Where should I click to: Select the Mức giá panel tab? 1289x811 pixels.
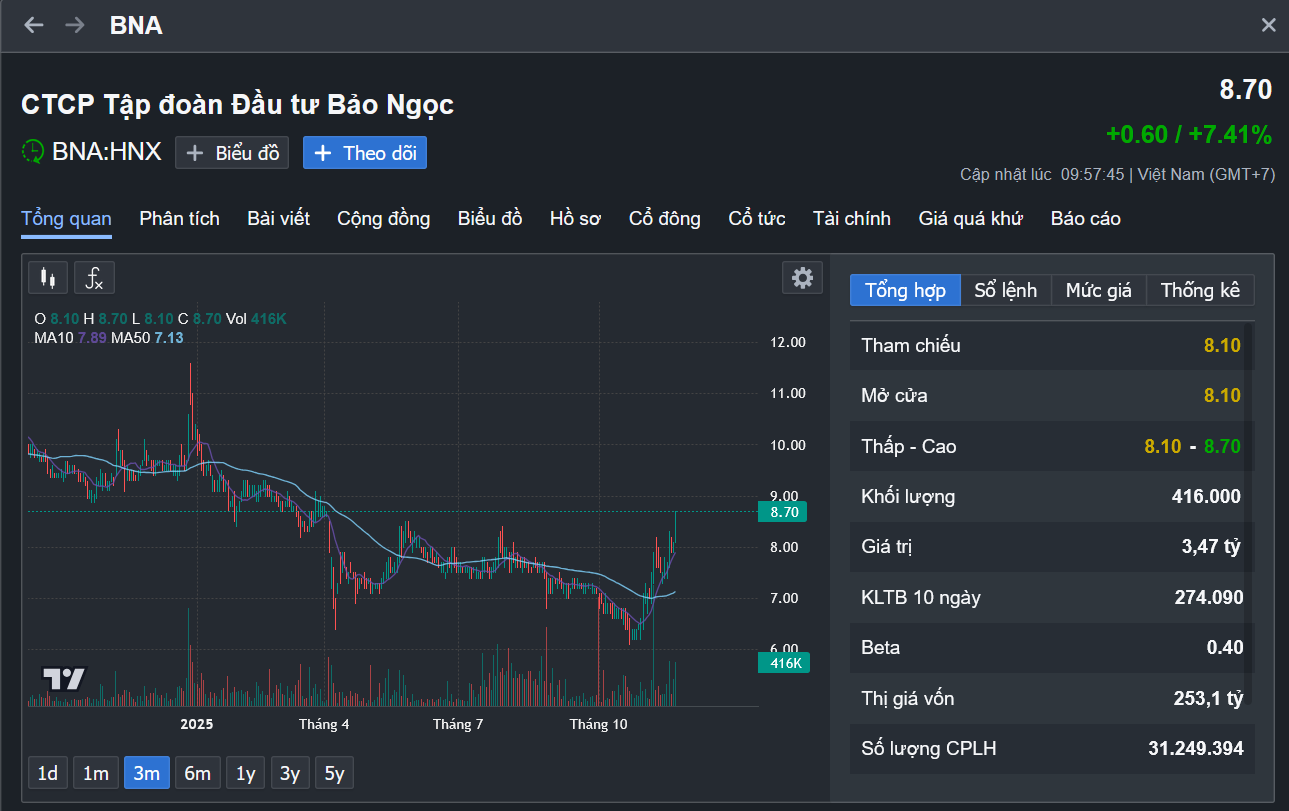point(1099,290)
